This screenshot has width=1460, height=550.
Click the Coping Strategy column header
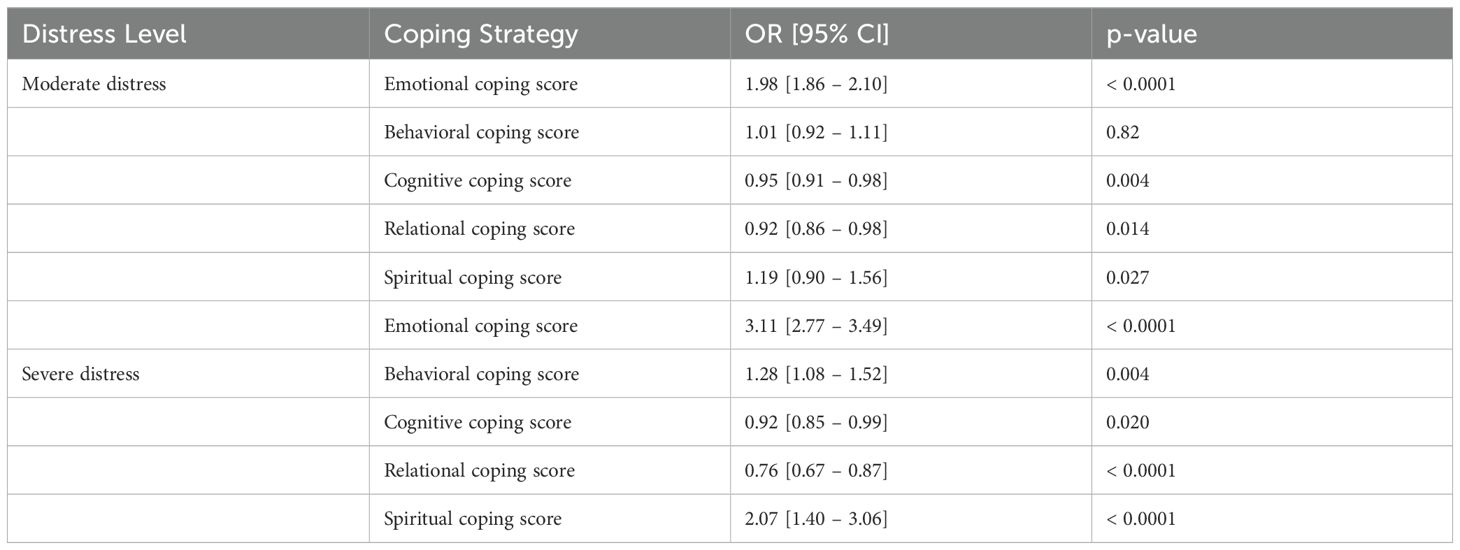(481, 34)
